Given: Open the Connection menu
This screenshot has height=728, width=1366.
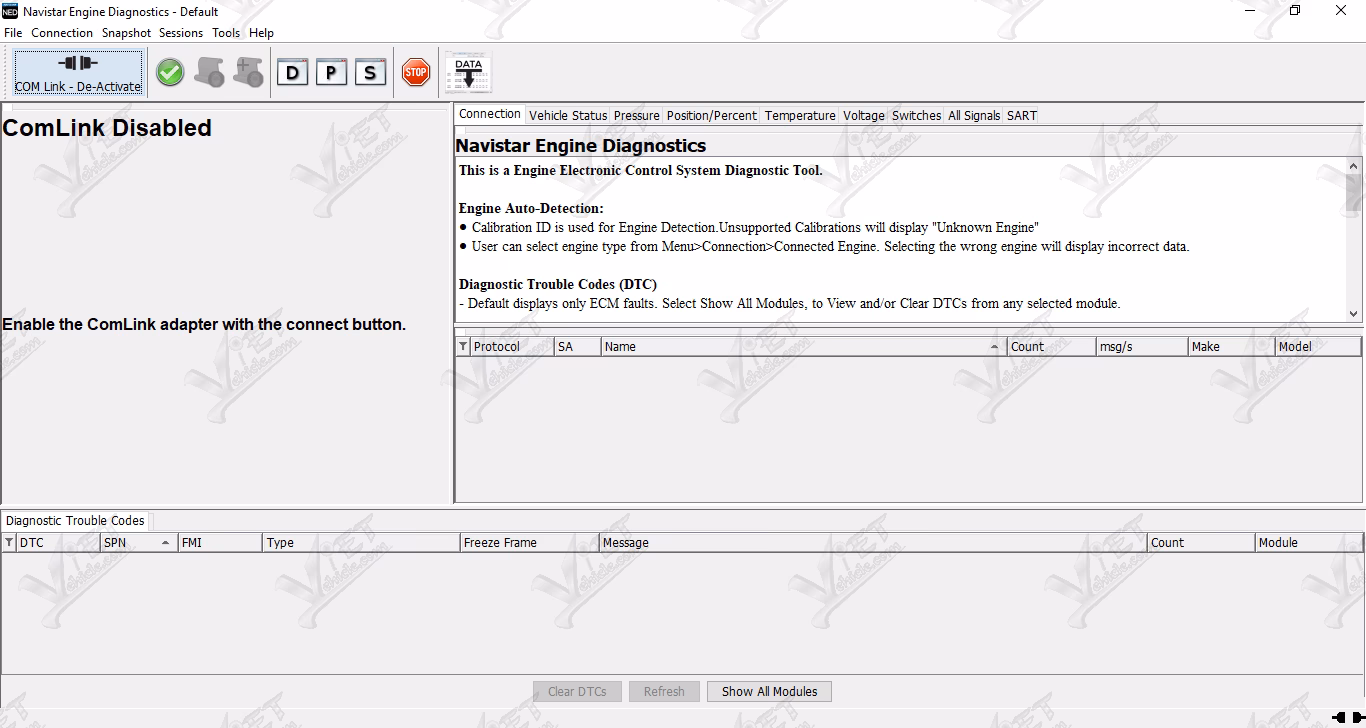Looking at the screenshot, I should click(x=62, y=32).
